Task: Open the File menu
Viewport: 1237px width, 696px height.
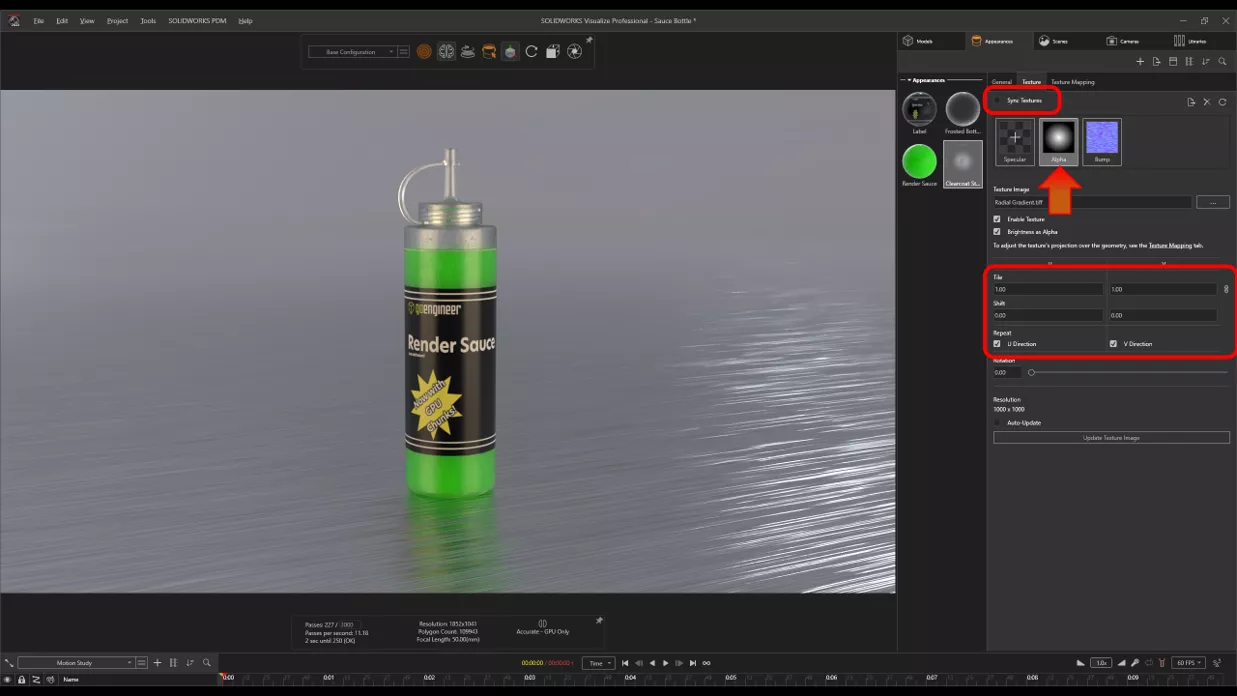Action: pos(39,21)
